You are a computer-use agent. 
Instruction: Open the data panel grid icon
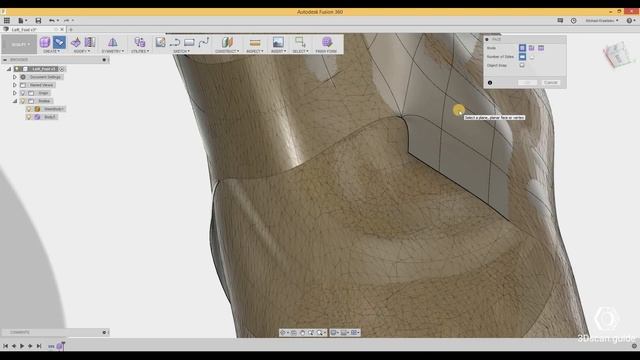point(7,20)
